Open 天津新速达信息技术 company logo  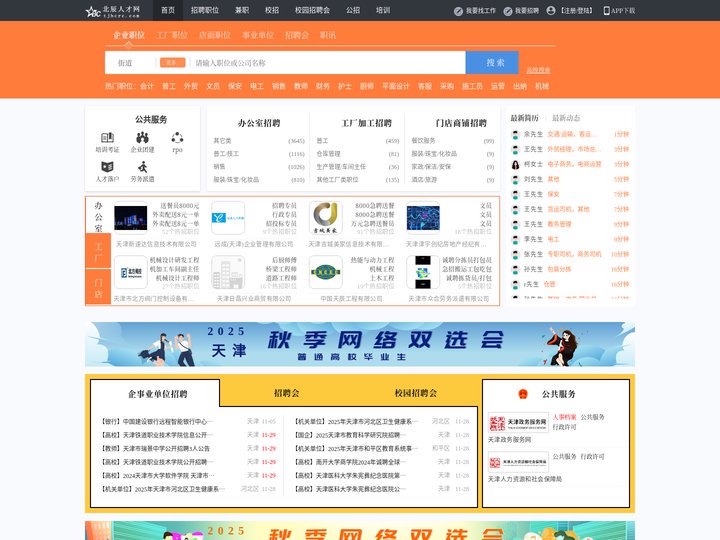pyautogui.click(x=131, y=218)
